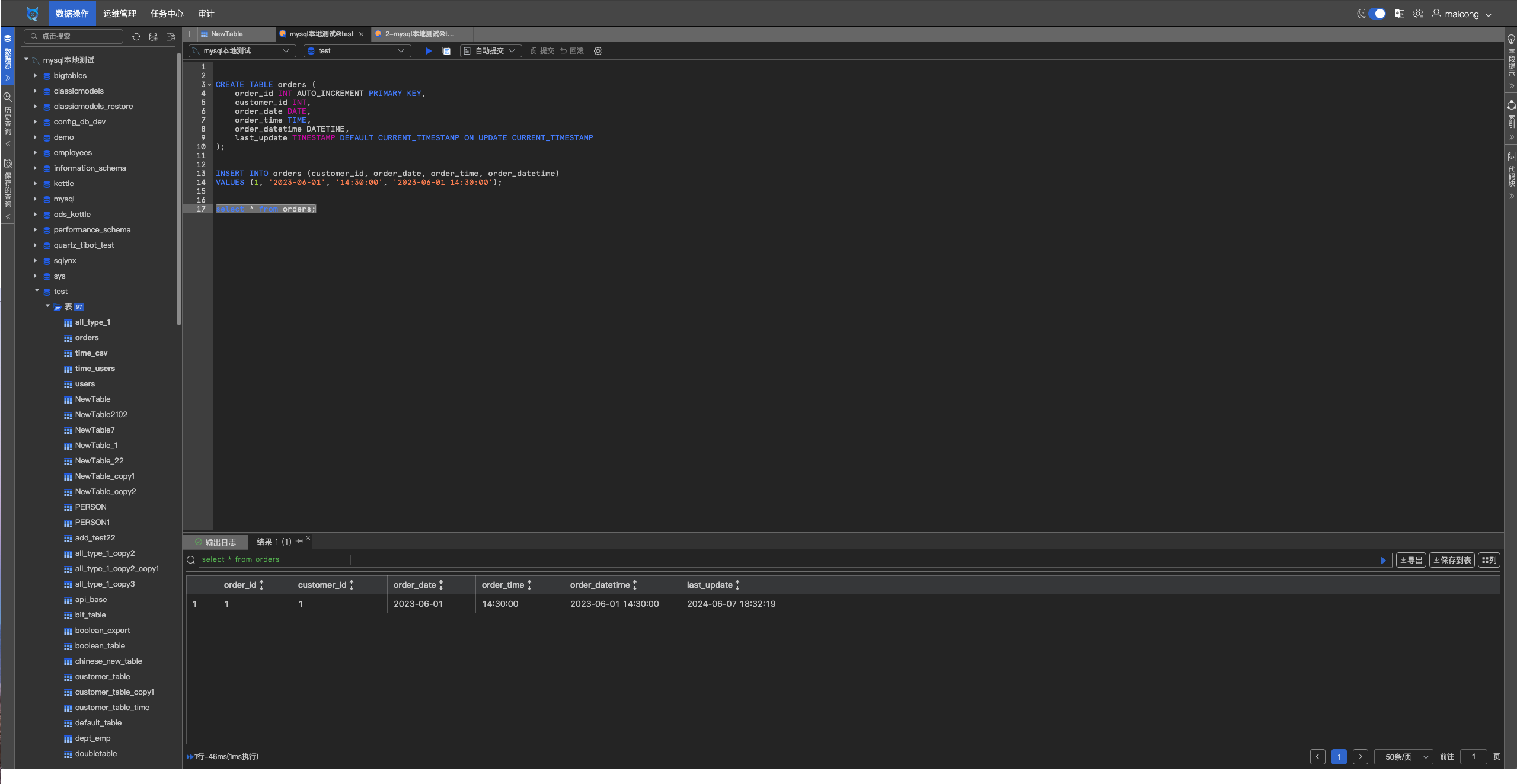1517x784 pixels.
Task: Click the 2024-06-07 18:32:19 cell
Action: click(732, 604)
